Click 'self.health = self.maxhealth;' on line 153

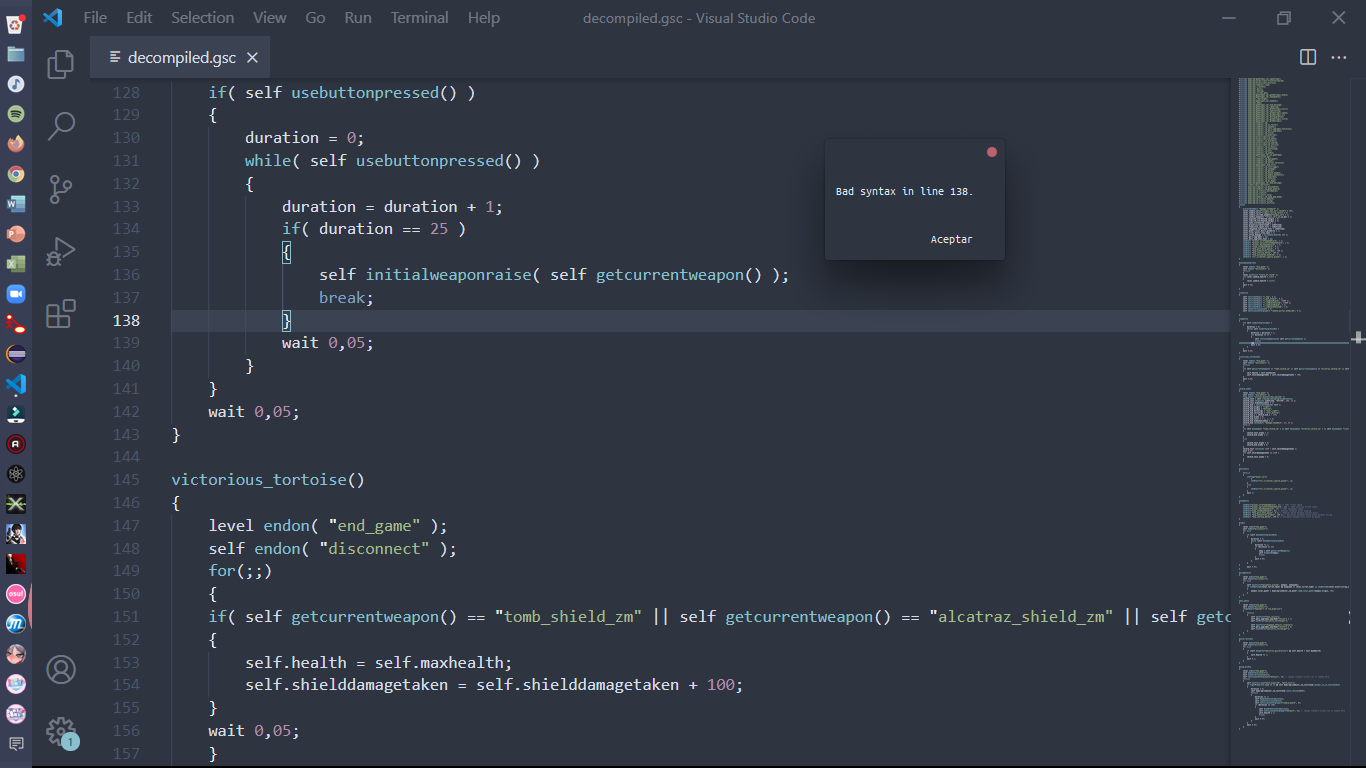coord(379,663)
